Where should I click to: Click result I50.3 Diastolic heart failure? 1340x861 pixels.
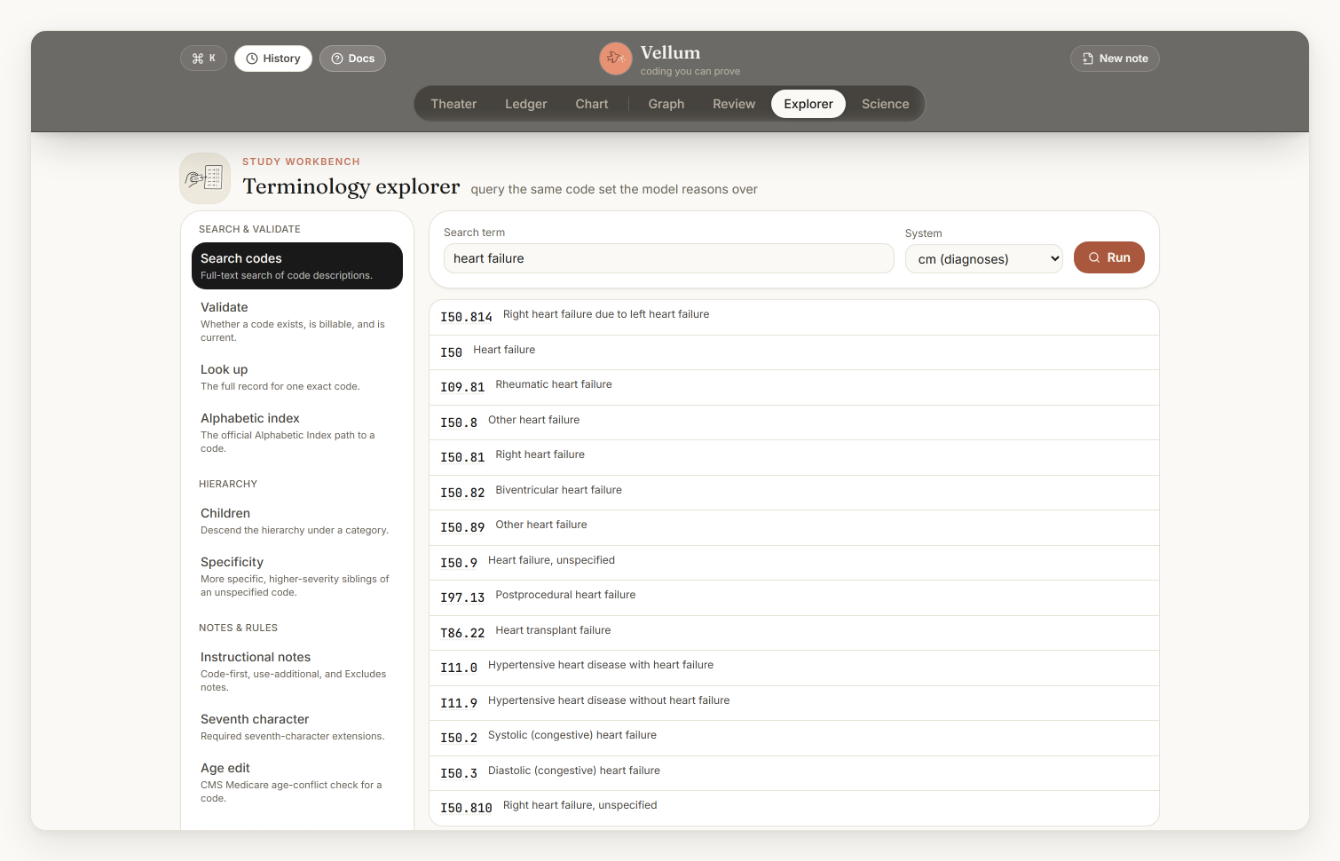coord(794,772)
